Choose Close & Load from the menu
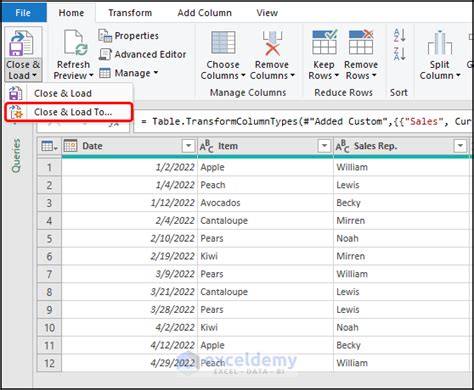 [x=69, y=93]
